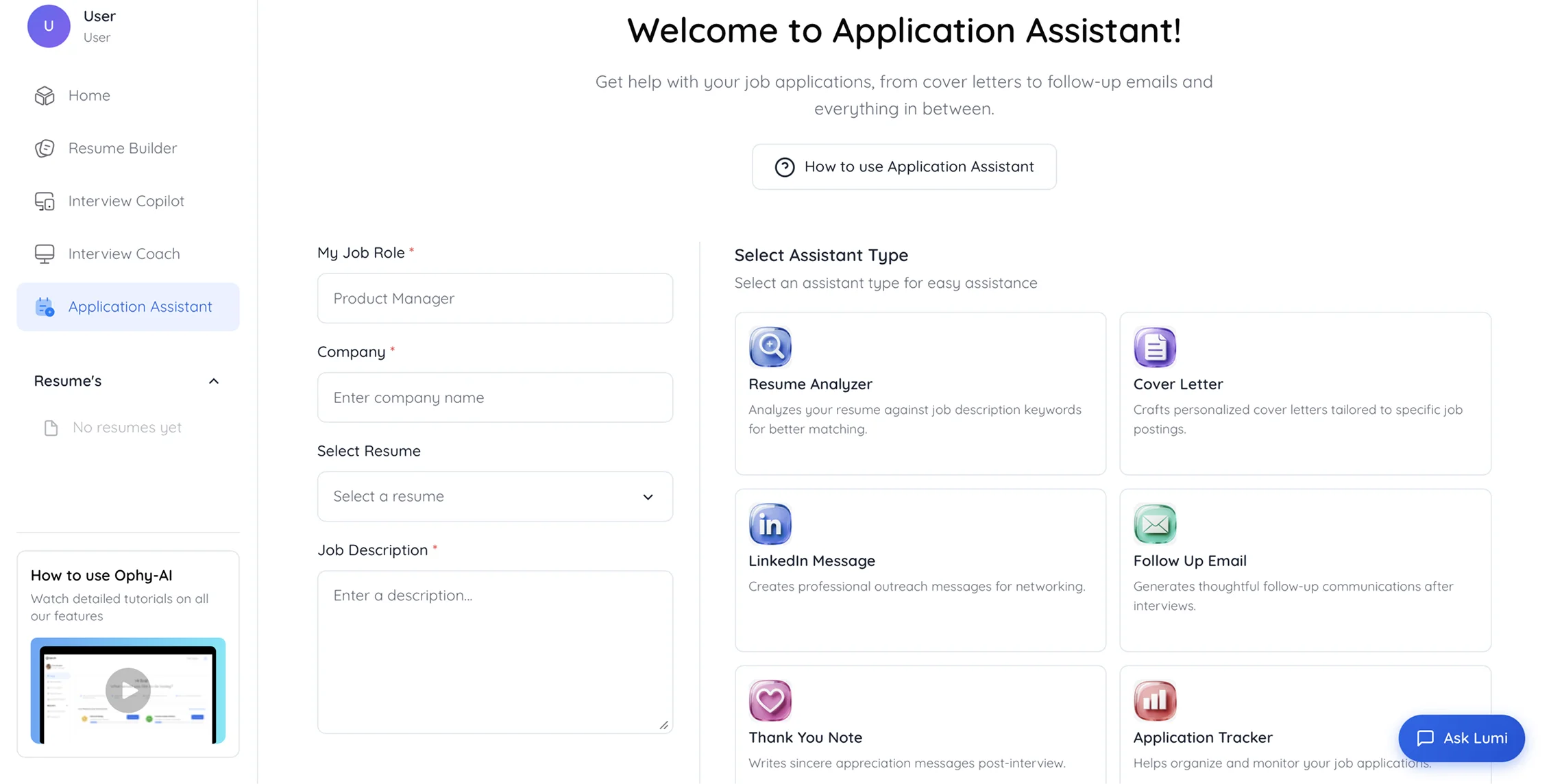Navigate to Home in the sidebar menu
The image size is (1551, 784).
[x=89, y=95]
